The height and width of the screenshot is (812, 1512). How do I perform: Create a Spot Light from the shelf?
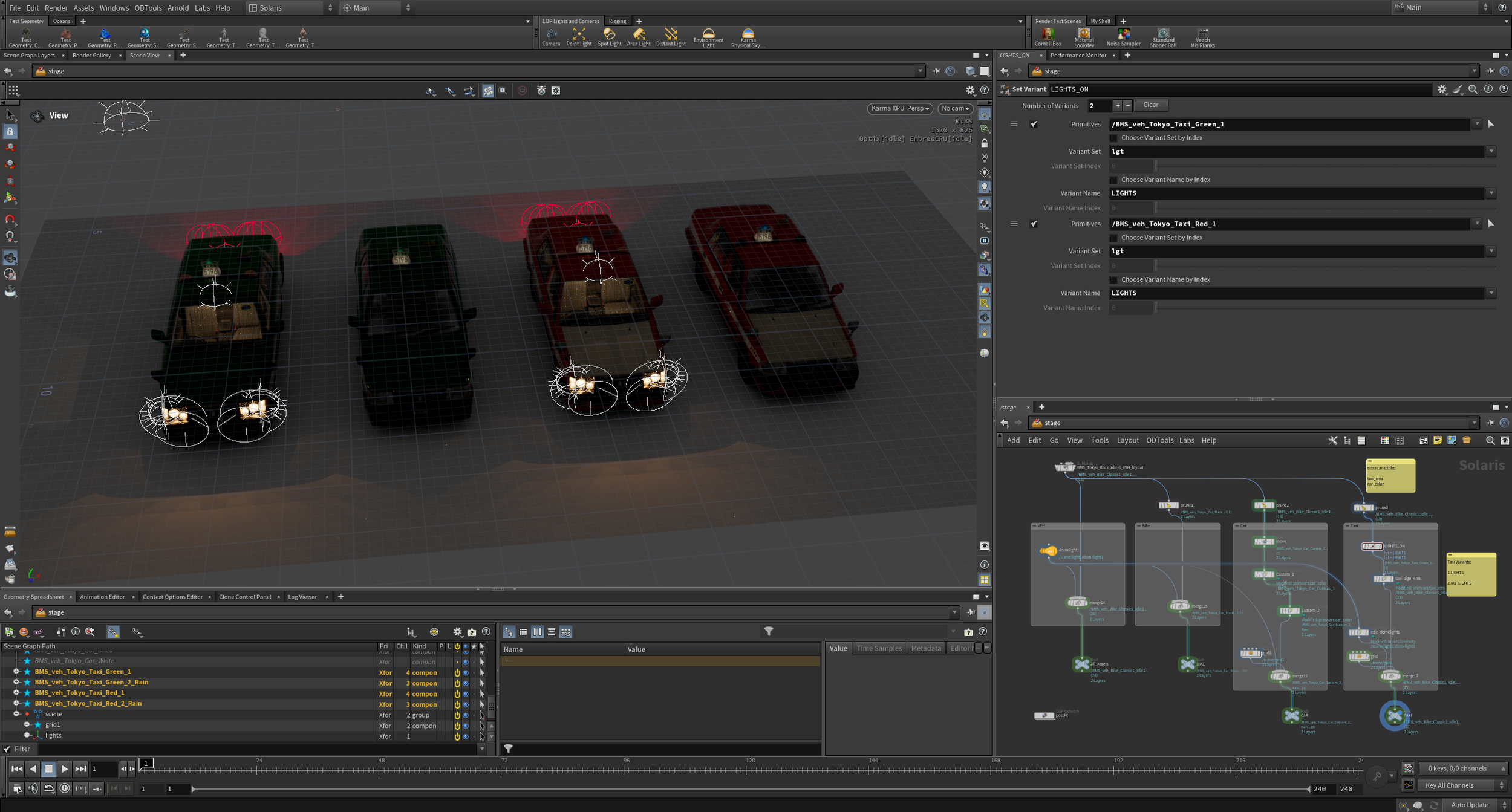[x=609, y=37]
